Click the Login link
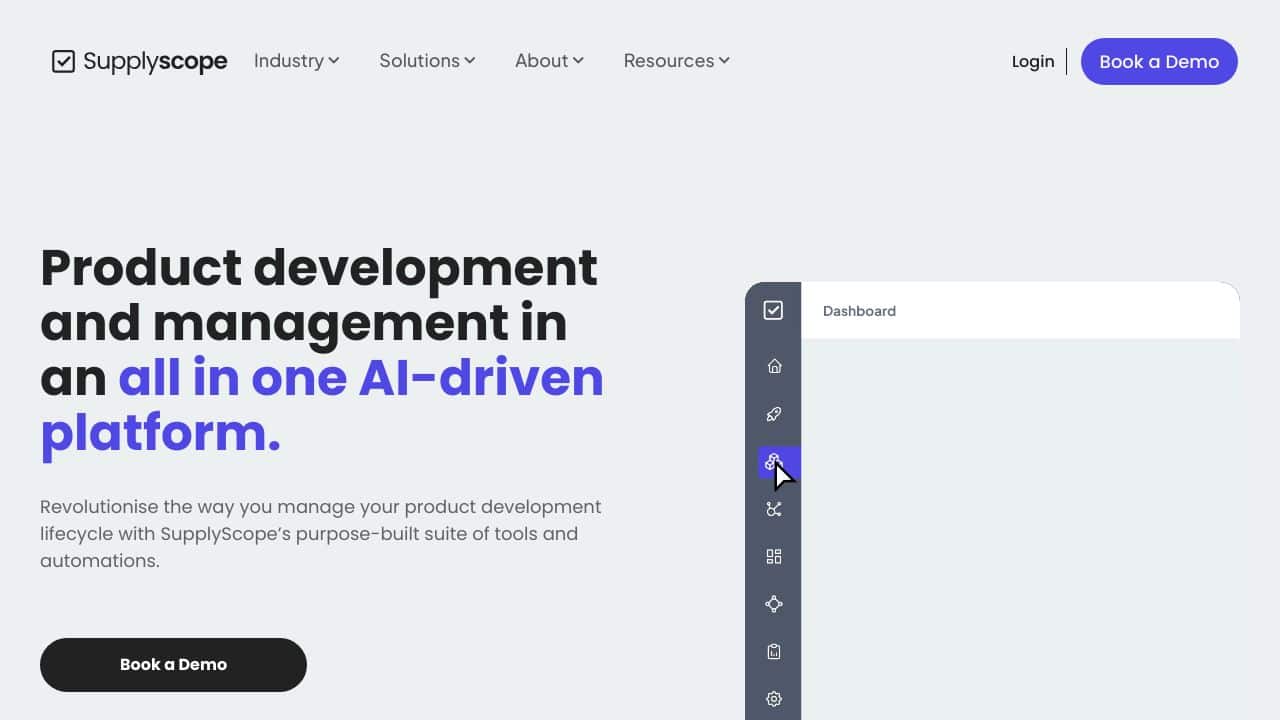The image size is (1280, 720). coord(1033,62)
